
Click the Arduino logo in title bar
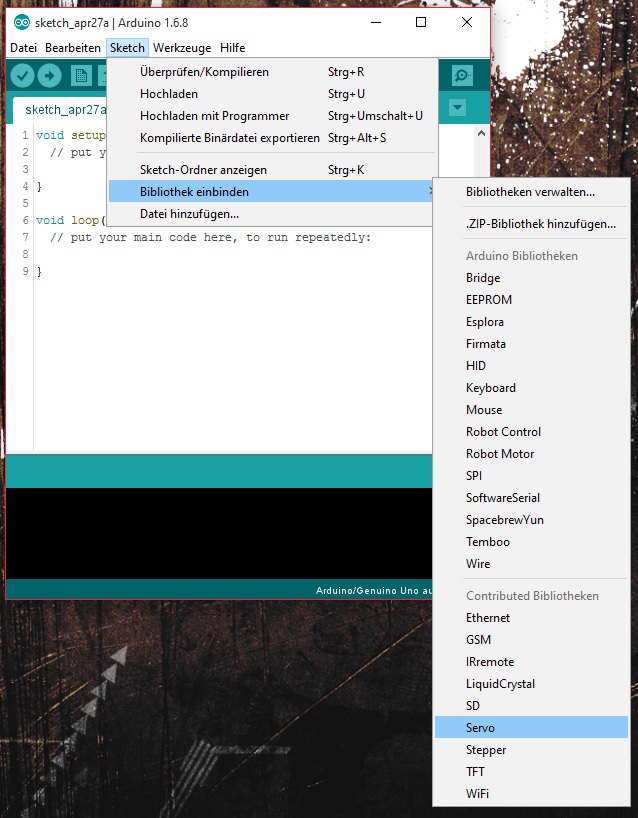pos(21,22)
